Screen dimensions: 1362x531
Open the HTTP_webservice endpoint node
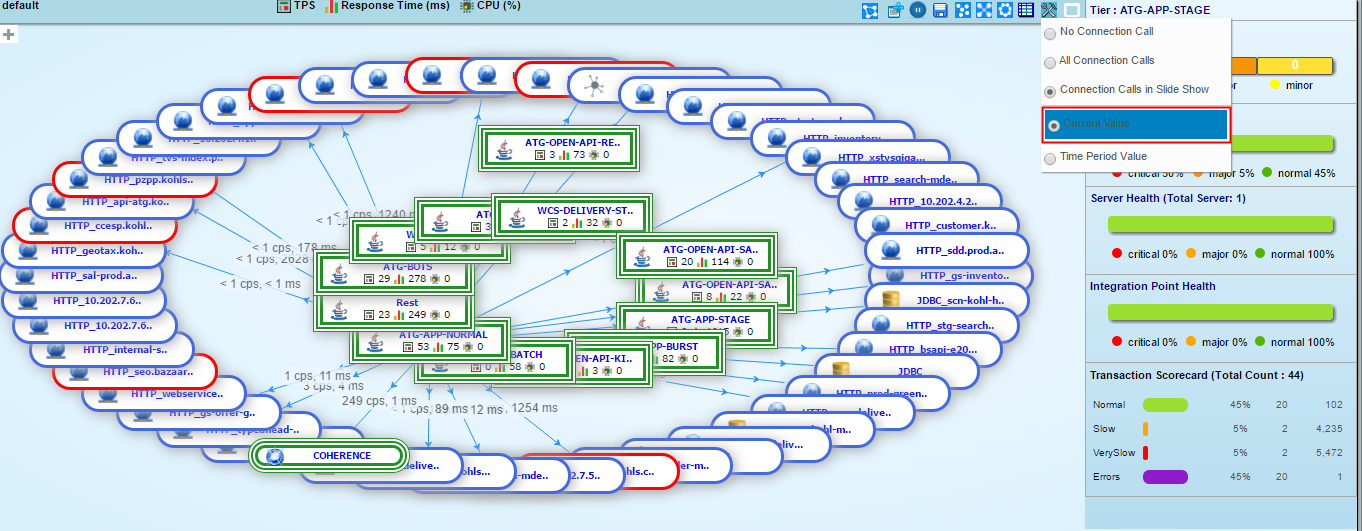(164, 395)
